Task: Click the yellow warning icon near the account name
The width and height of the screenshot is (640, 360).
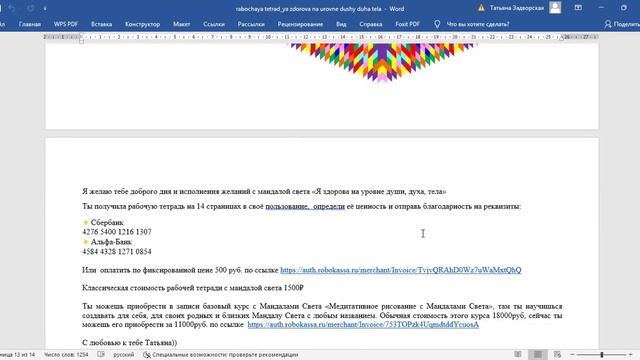Action: pyautogui.click(x=481, y=8)
